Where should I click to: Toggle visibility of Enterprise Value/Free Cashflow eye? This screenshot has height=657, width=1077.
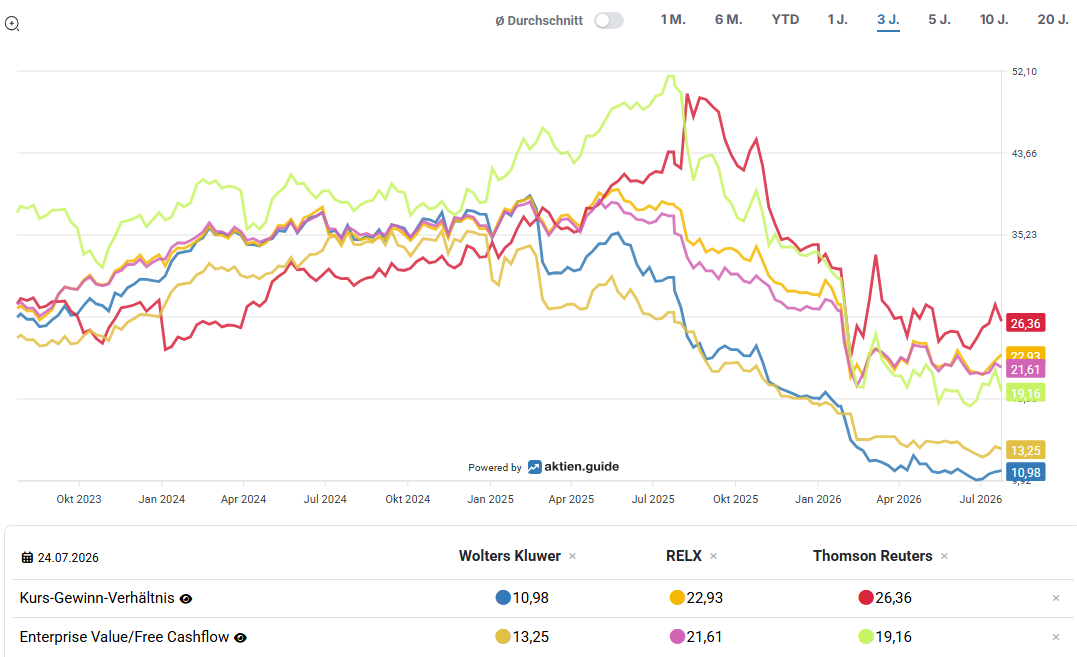(240, 638)
